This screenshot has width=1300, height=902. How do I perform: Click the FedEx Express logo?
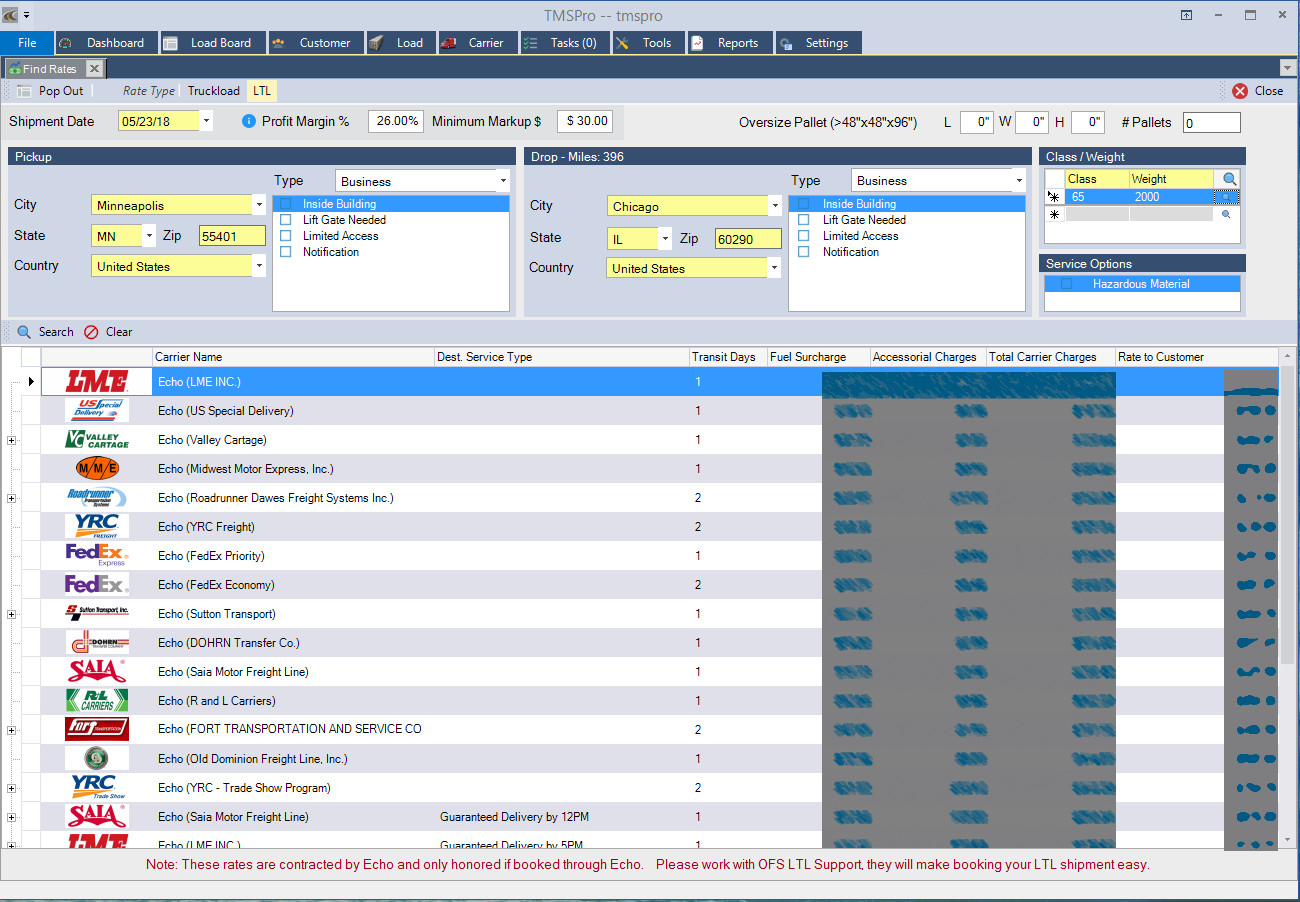(97, 556)
